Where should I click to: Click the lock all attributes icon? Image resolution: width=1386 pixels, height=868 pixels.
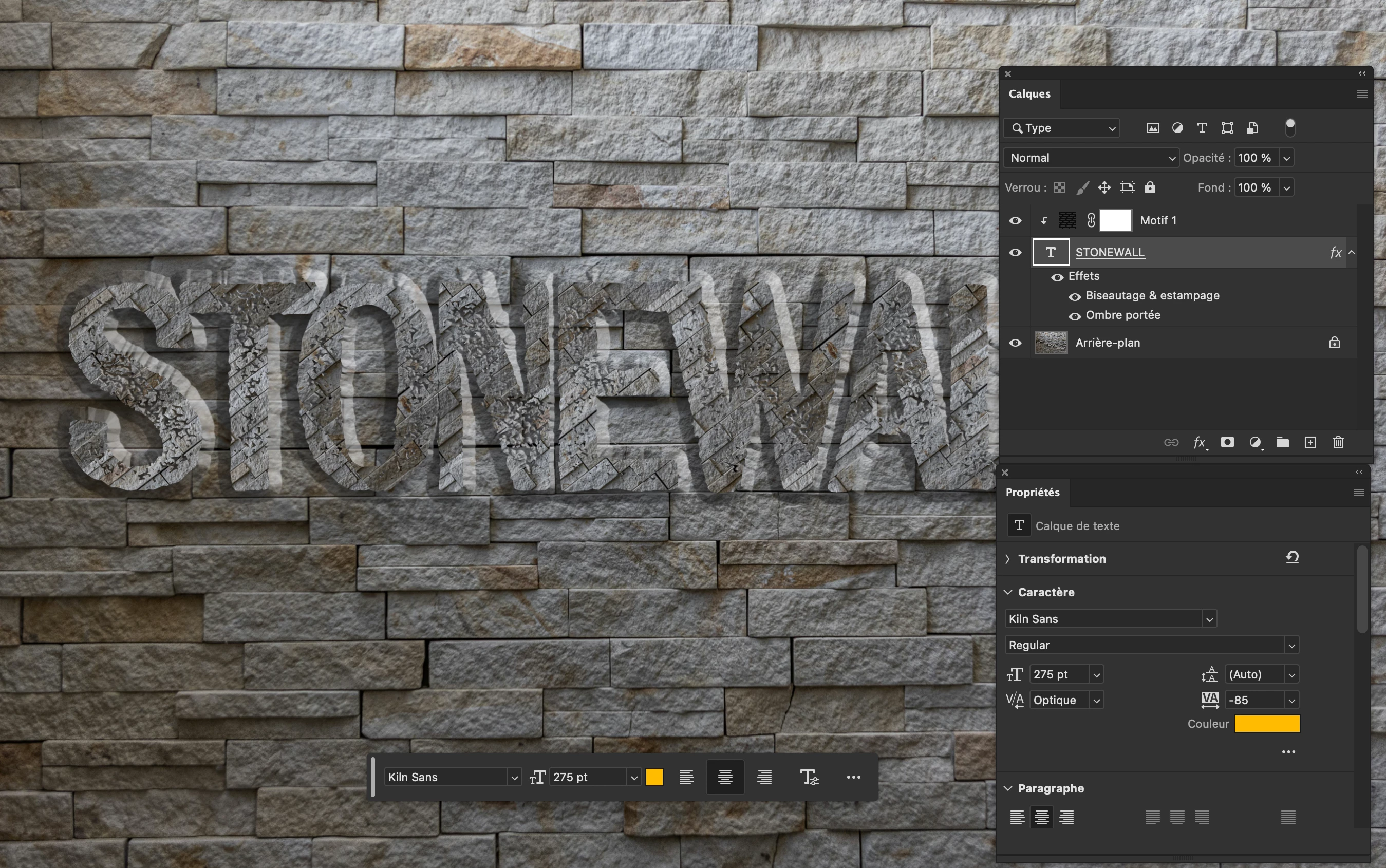point(1150,187)
